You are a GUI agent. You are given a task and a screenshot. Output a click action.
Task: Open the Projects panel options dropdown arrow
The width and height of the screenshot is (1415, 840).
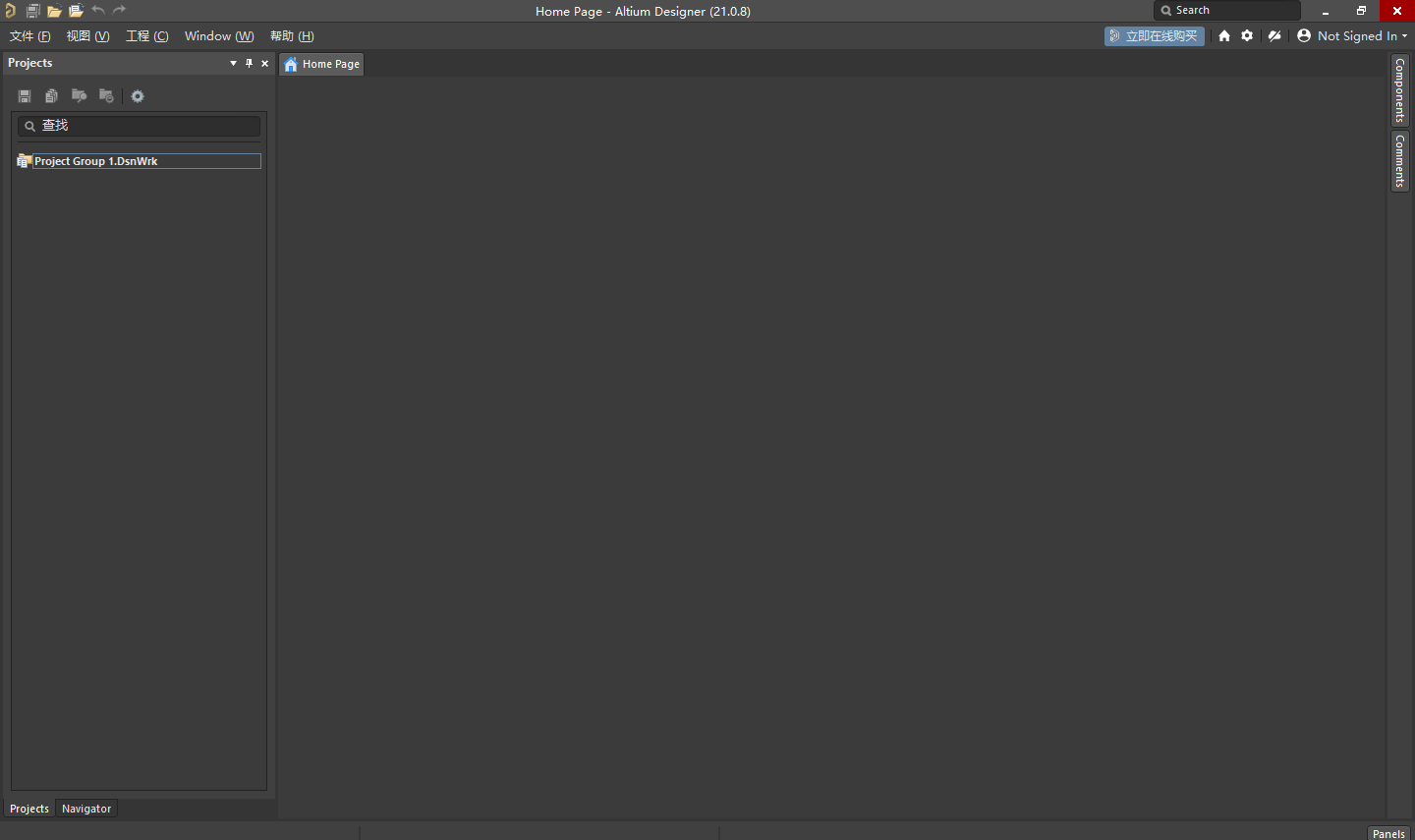point(233,63)
